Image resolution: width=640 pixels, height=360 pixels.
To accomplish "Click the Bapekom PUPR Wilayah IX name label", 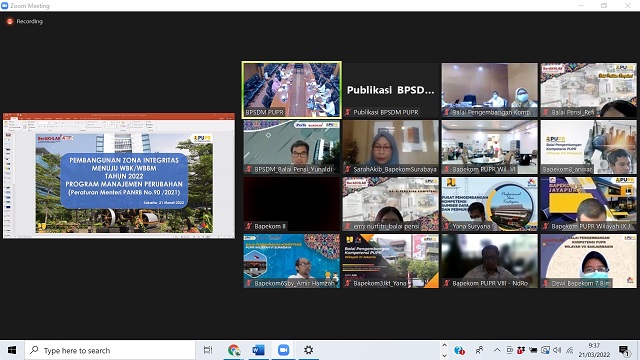I will (591, 226).
